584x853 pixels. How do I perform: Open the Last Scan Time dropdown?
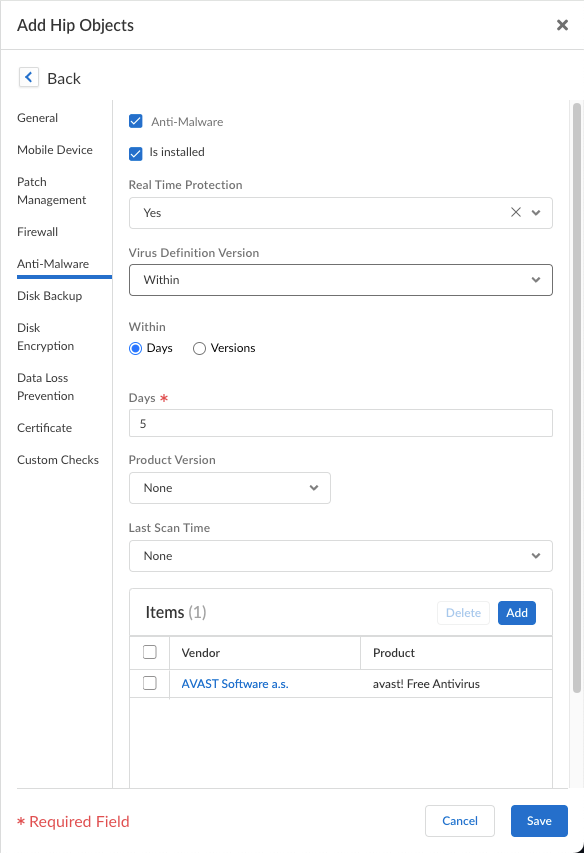coord(340,556)
